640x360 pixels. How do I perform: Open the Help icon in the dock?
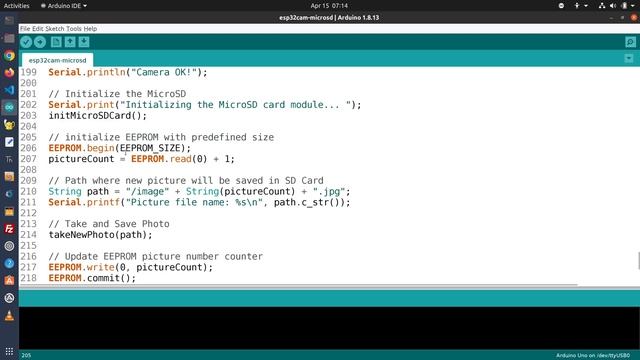(9, 264)
